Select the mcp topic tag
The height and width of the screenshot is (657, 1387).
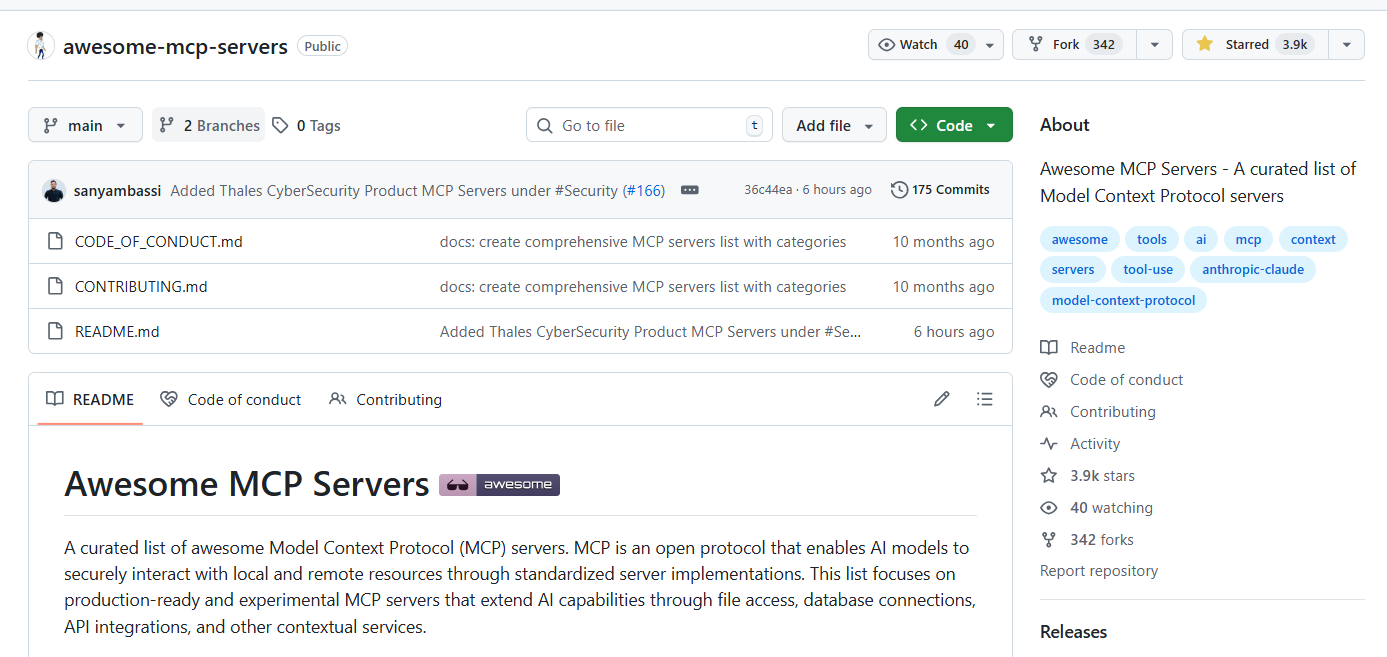pyautogui.click(x=1248, y=239)
